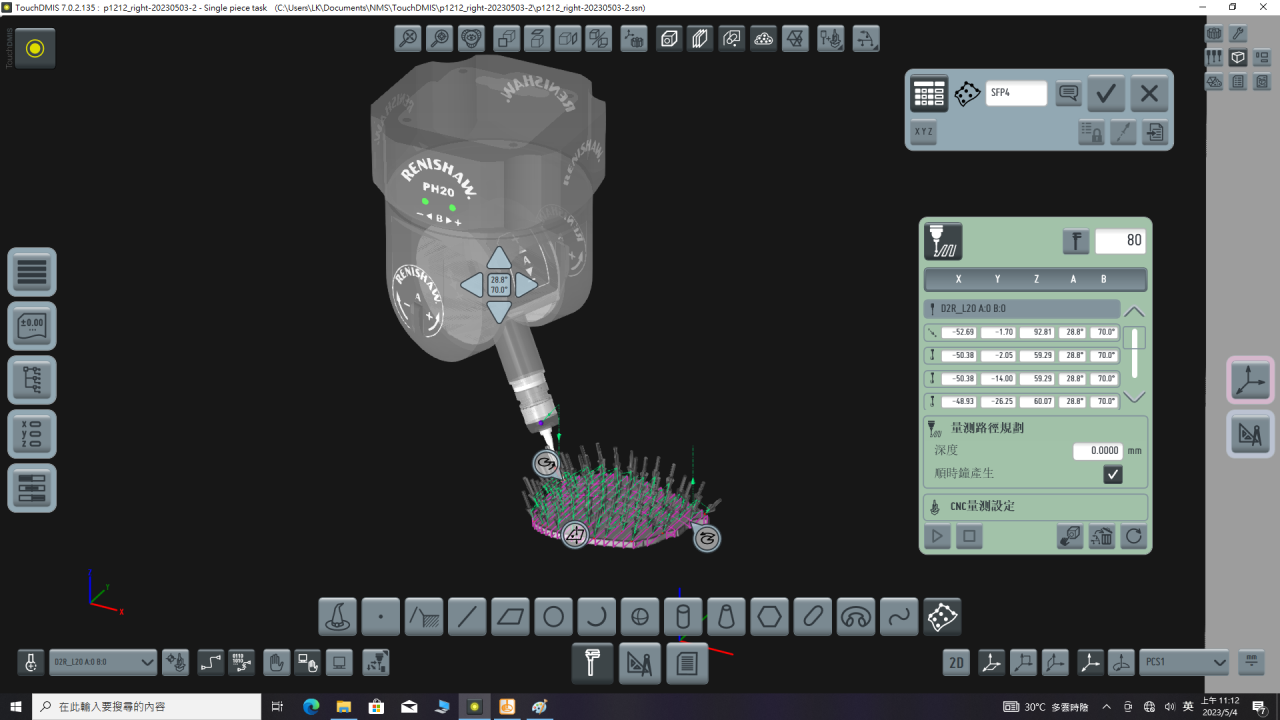Screen dimensions: 1280x720
Task: Toggle the triangulated mesh display icon
Action: [796, 39]
